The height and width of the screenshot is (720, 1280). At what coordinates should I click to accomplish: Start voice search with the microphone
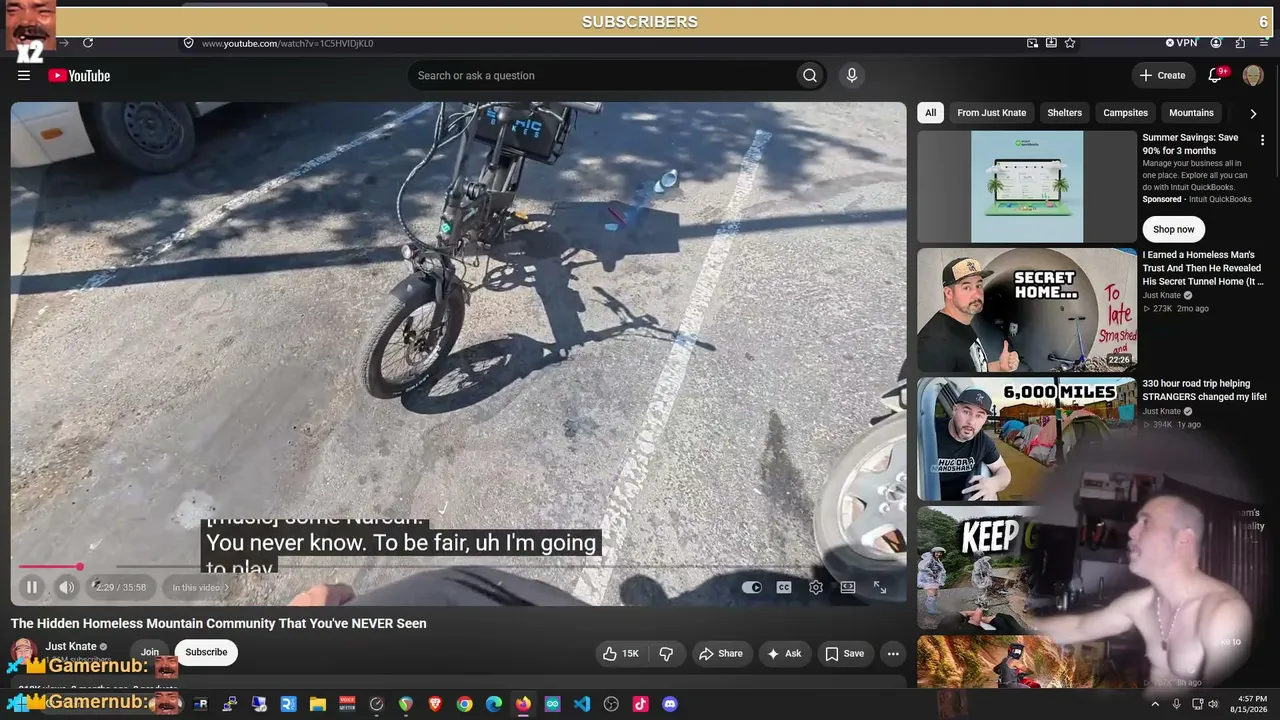[x=852, y=75]
